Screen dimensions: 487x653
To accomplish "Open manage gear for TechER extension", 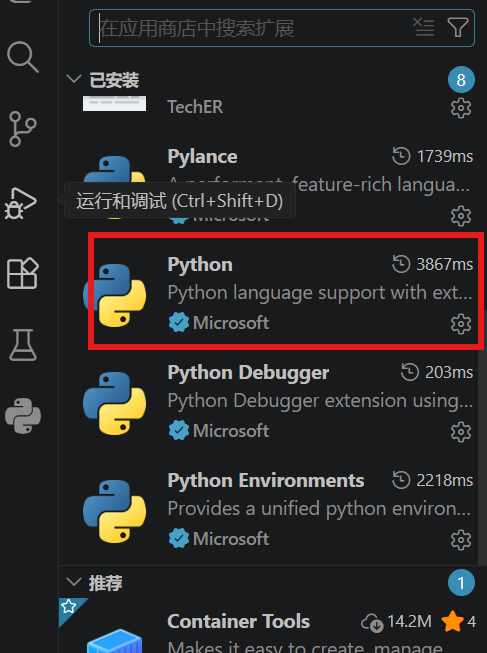I will [461, 108].
